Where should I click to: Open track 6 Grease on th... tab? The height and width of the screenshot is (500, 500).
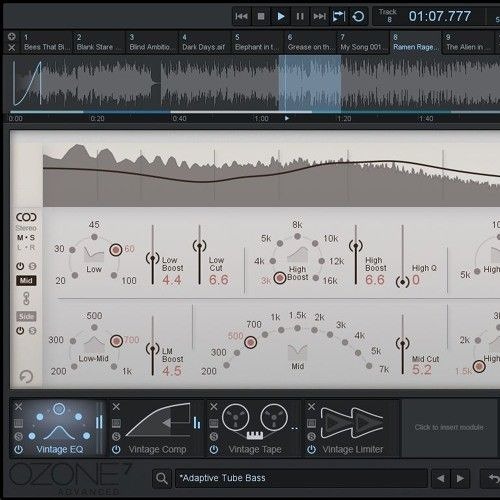(x=310, y=42)
